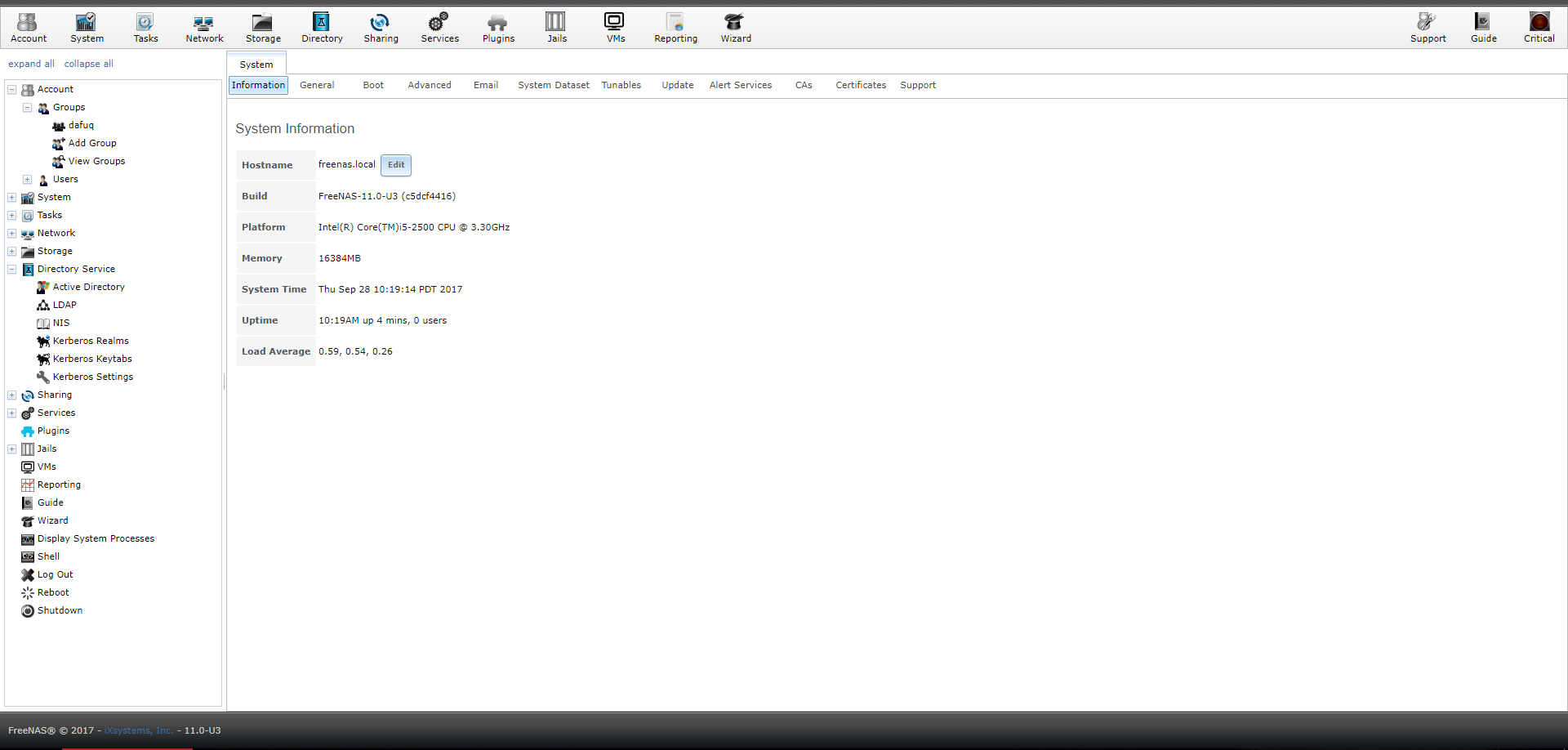
Task: Select the dafuq group in the sidebar tree
Action: point(81,126)
